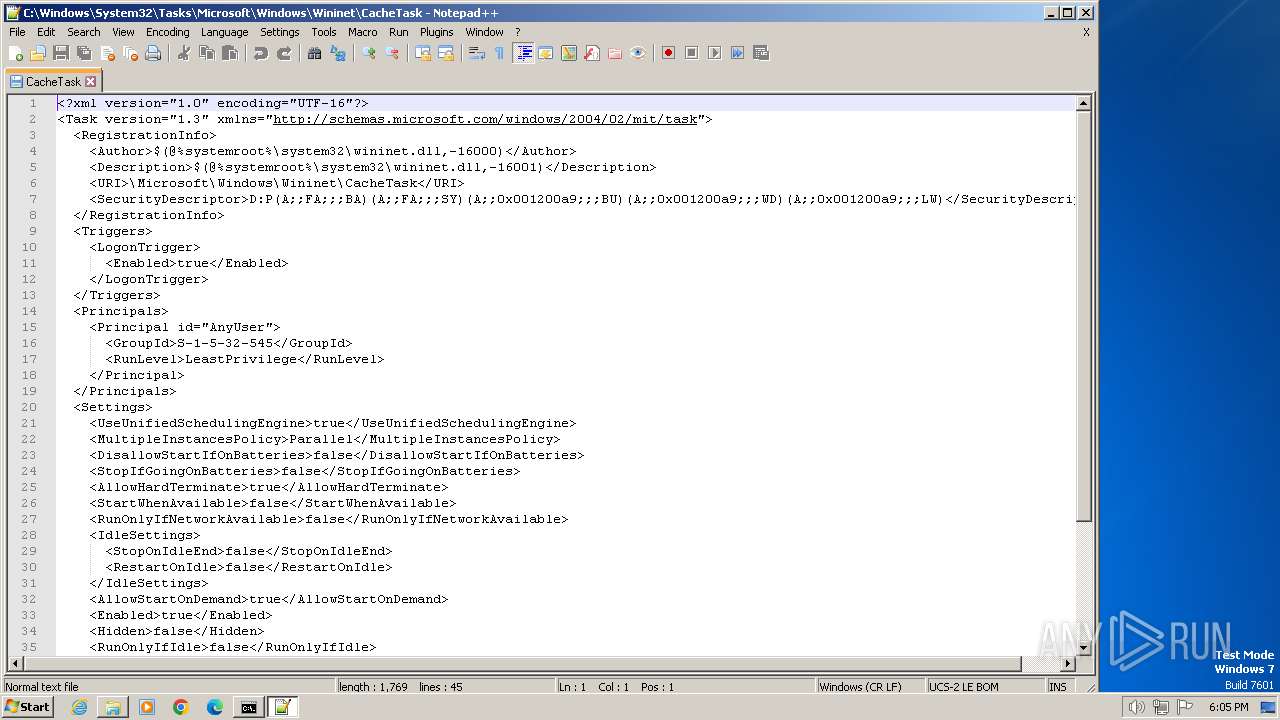Click the Paste toolbar icon
Screen dimensions: 1280x720
[230, 53]
